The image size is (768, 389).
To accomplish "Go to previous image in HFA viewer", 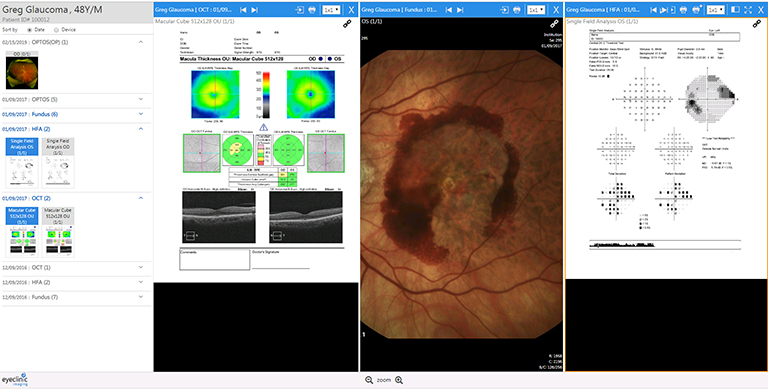I will tap(653, 10).
